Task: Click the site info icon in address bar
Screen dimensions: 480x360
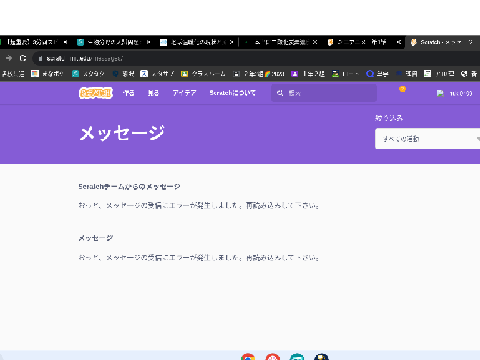Action: (40, 59)
